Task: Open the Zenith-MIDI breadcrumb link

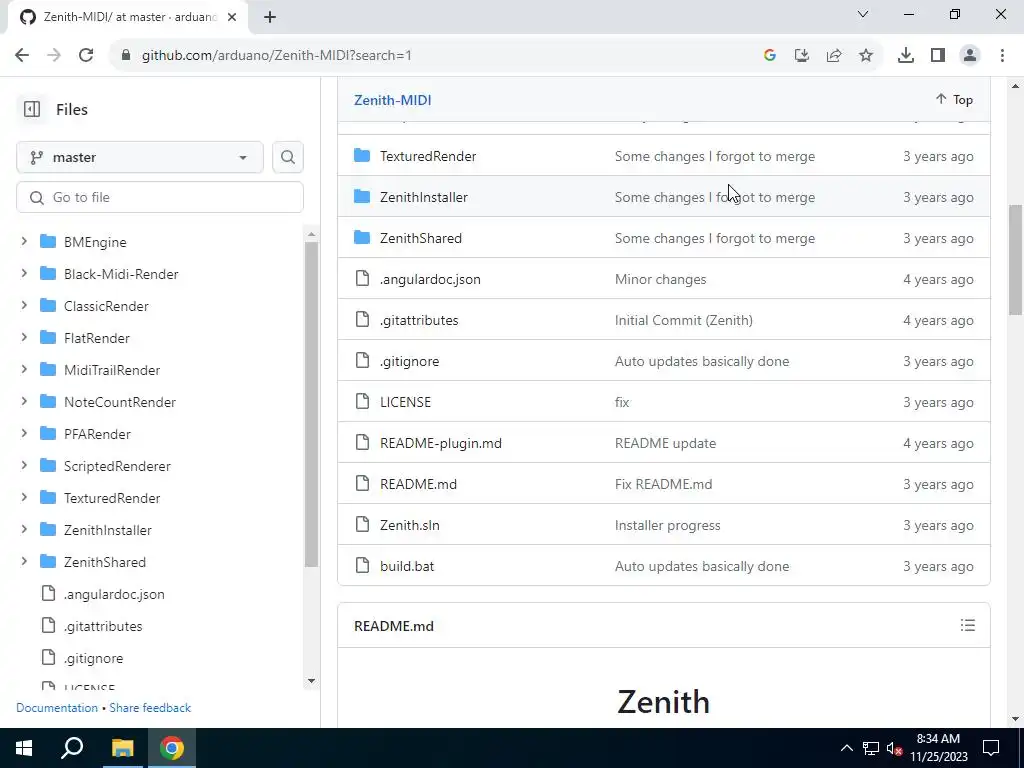Action: point(392,100)
